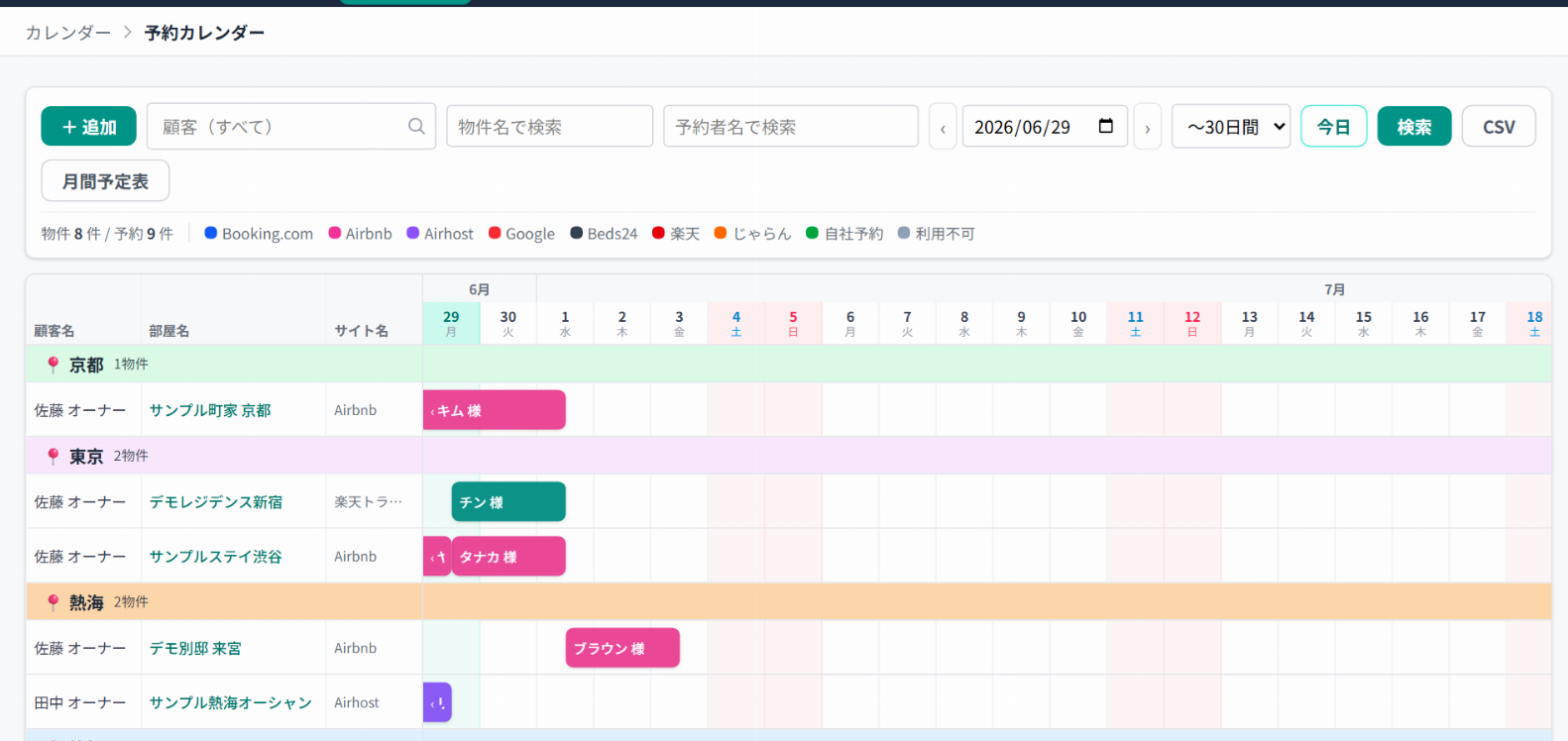The image size is (1568, 741).
Task: Open the 月間予定表 monthly schedule
Action: click(105, 181)
